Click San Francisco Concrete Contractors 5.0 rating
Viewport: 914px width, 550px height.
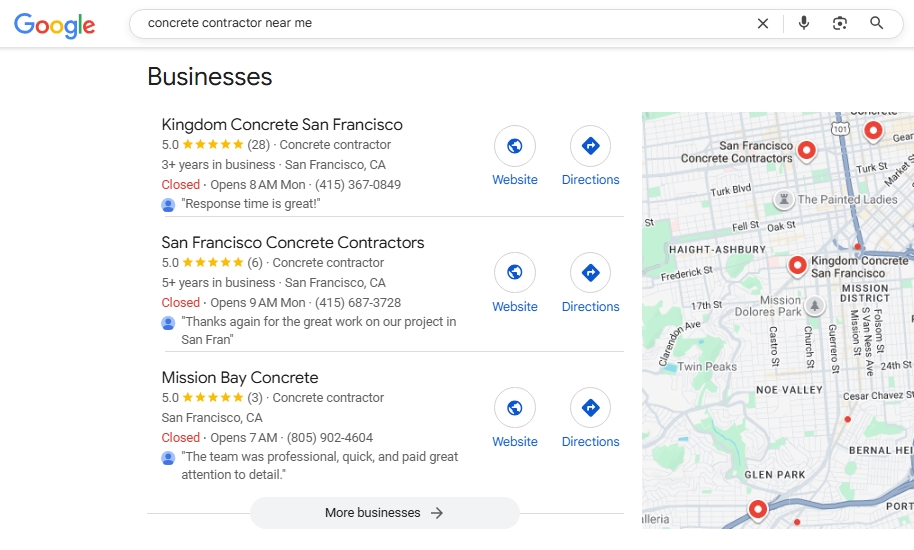click(x=202, y=263)
